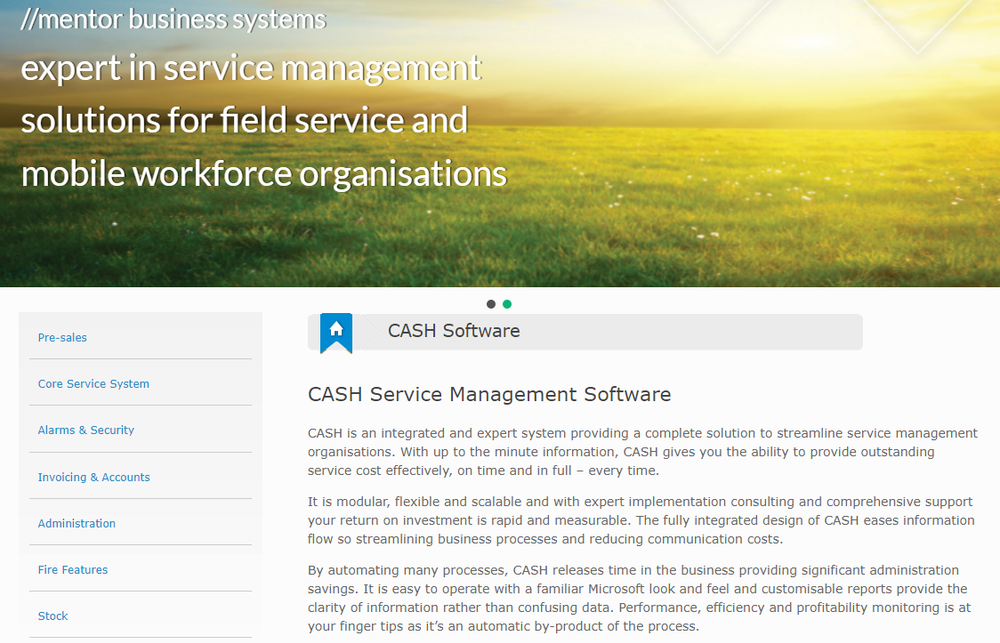Click banner line 'mobile workforce organisations'

click(264, 174)
